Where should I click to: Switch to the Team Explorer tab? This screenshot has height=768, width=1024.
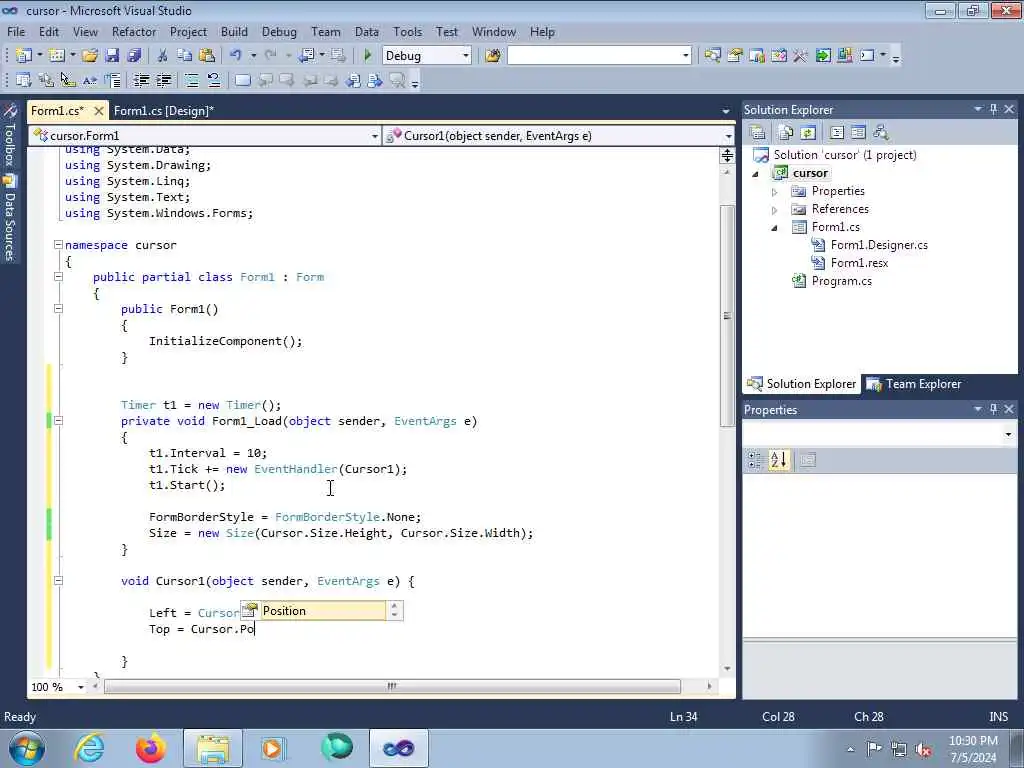point(914,384)
